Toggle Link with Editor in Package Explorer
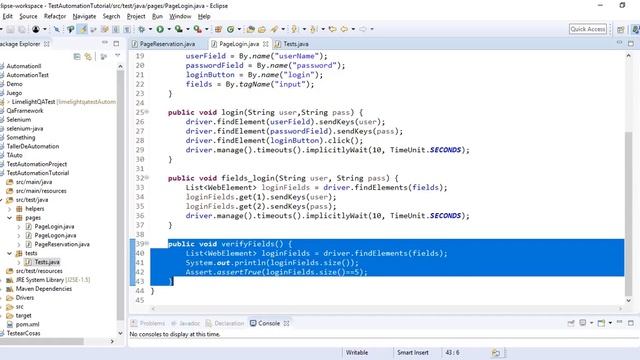The width and height of the screenshot is (640, 360). tap(88, 56)
